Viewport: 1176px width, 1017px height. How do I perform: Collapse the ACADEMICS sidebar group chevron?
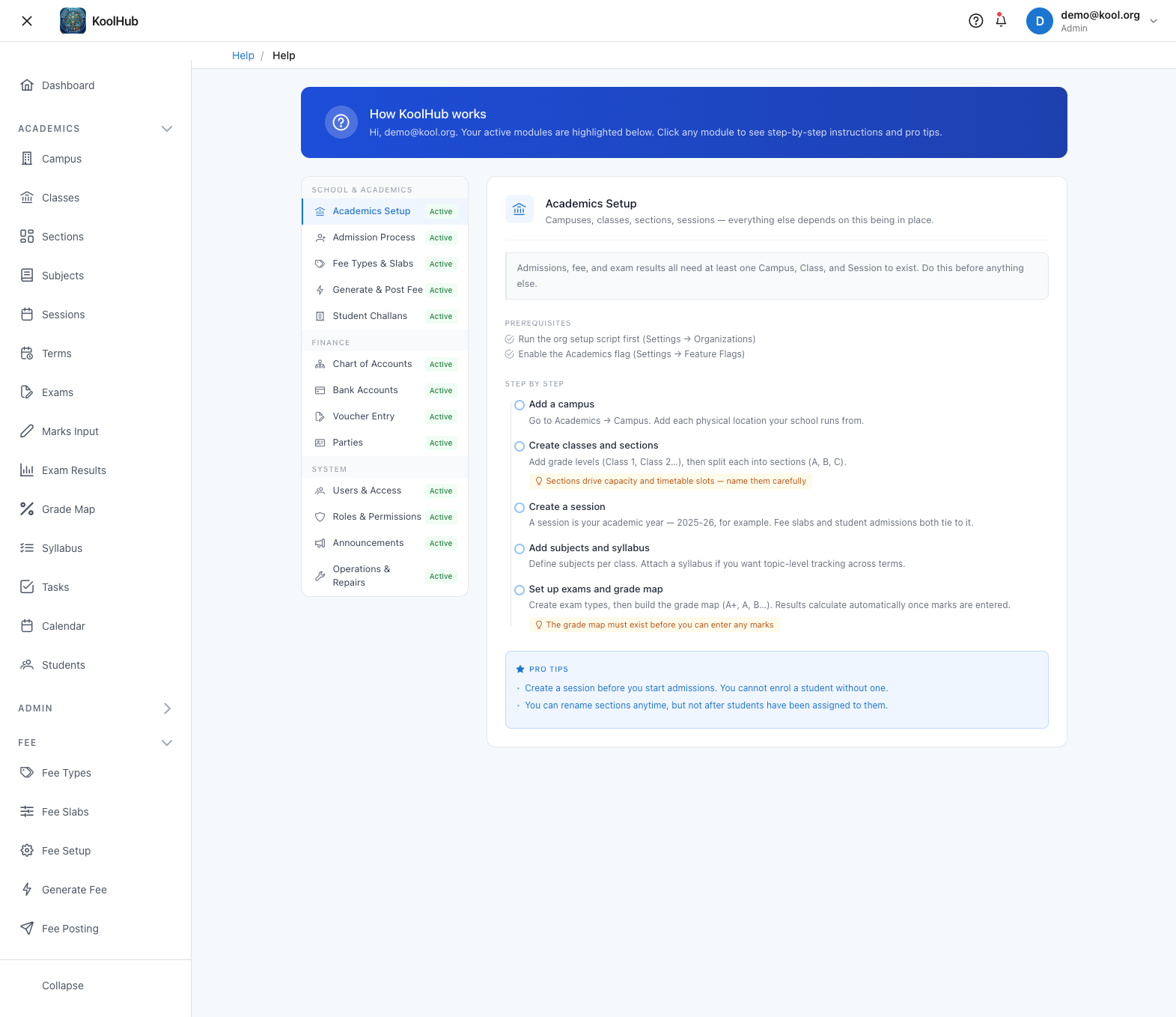pos(167,129)
